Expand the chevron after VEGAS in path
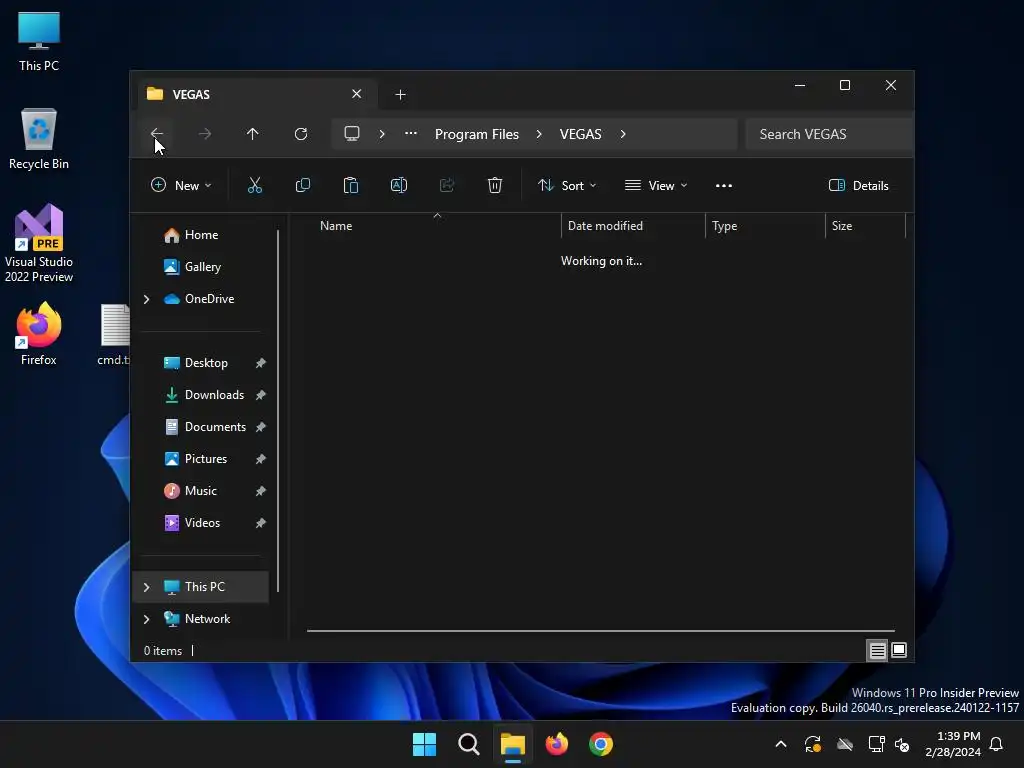The height and width of the screenshot is (768, 1024). point(623,134)
